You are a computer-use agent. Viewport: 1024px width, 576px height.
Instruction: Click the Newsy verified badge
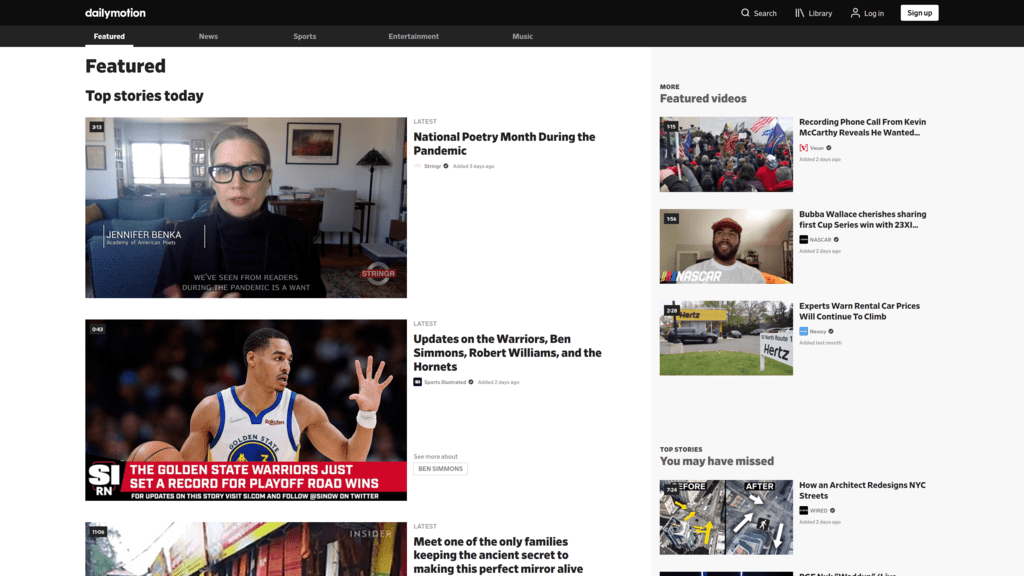point(831,332)
